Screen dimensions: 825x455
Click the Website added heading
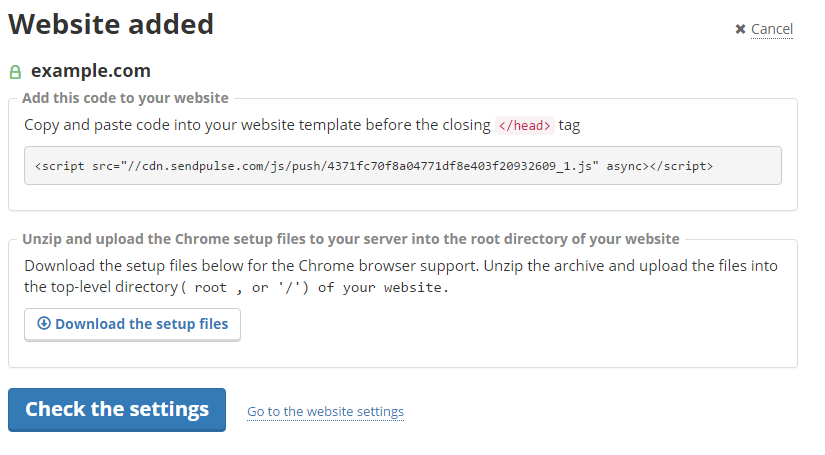coord(111,24)
